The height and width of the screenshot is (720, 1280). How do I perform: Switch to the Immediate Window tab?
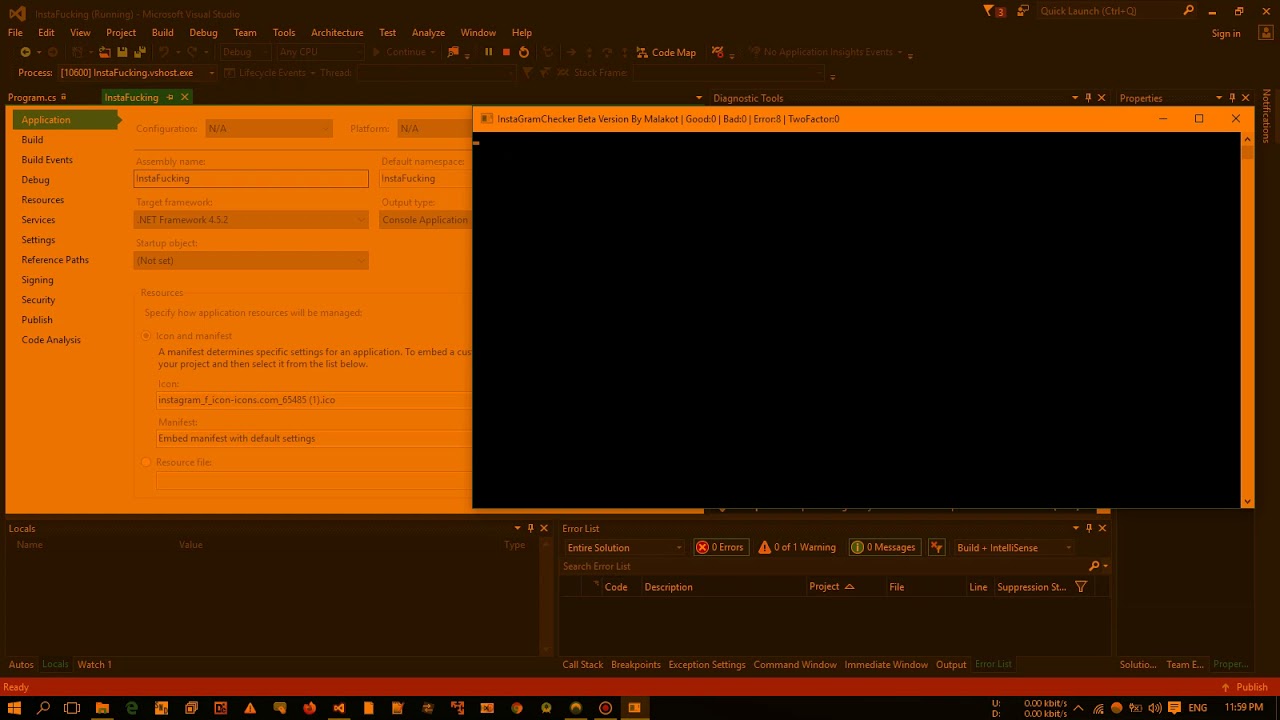click(886, 664)
